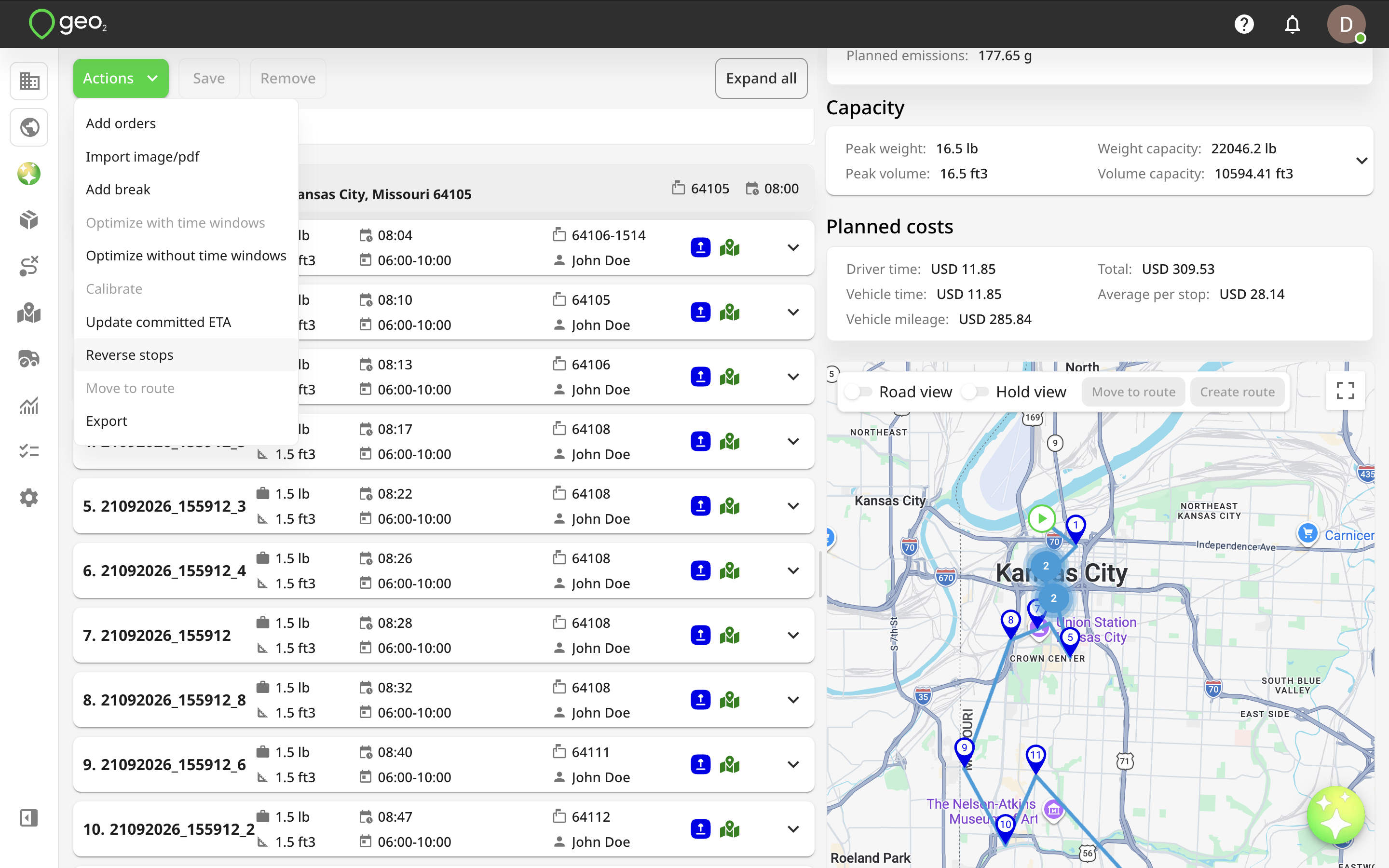Open the globe sidebar icon
The width and height of the screenshot is (1389, 868).
[29, 127]
